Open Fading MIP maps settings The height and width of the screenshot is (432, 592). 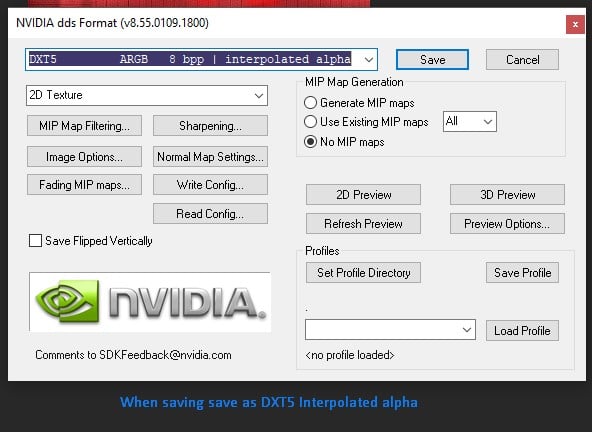[x=84, y=185]
